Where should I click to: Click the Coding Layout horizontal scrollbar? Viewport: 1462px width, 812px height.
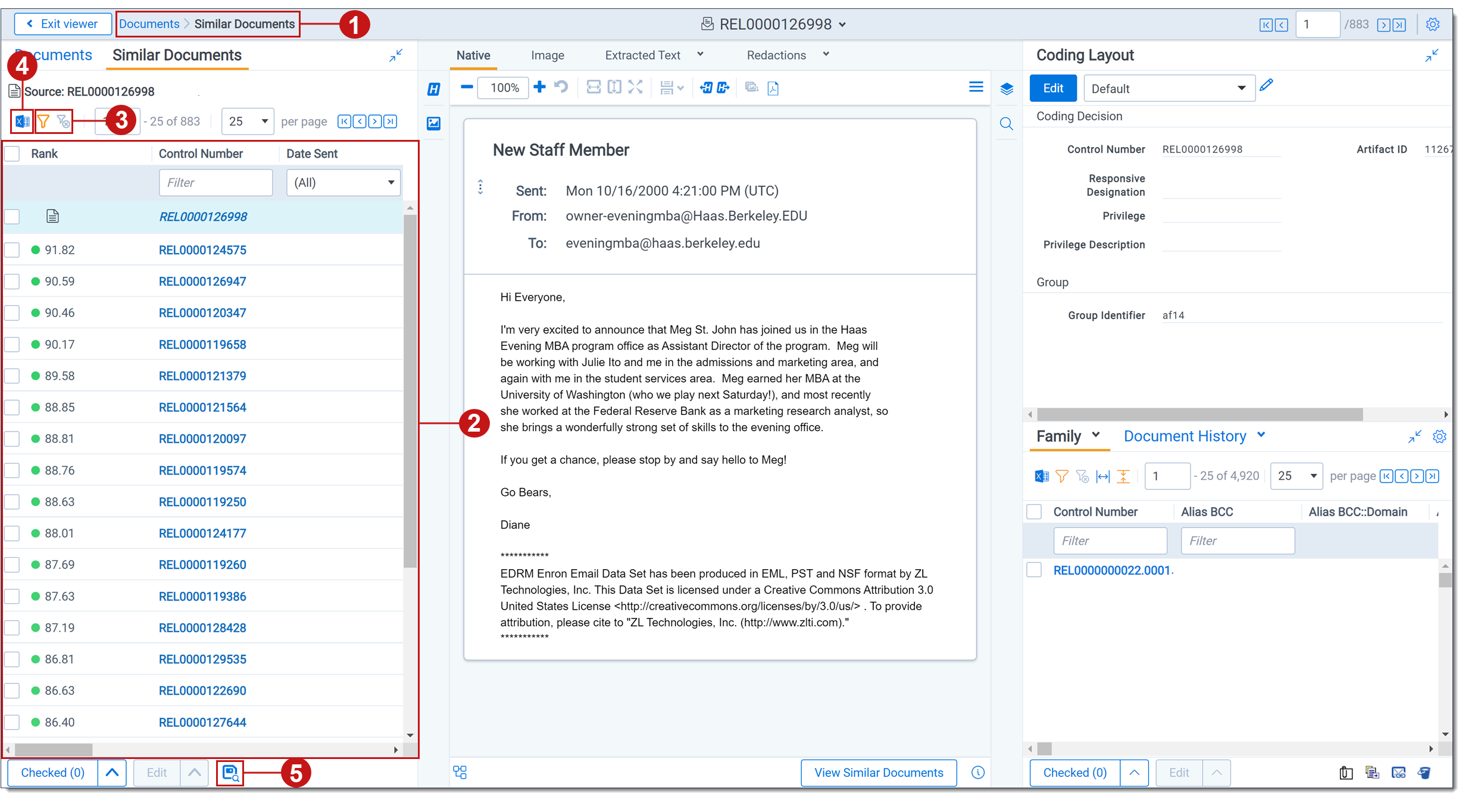coord(1199,414)
